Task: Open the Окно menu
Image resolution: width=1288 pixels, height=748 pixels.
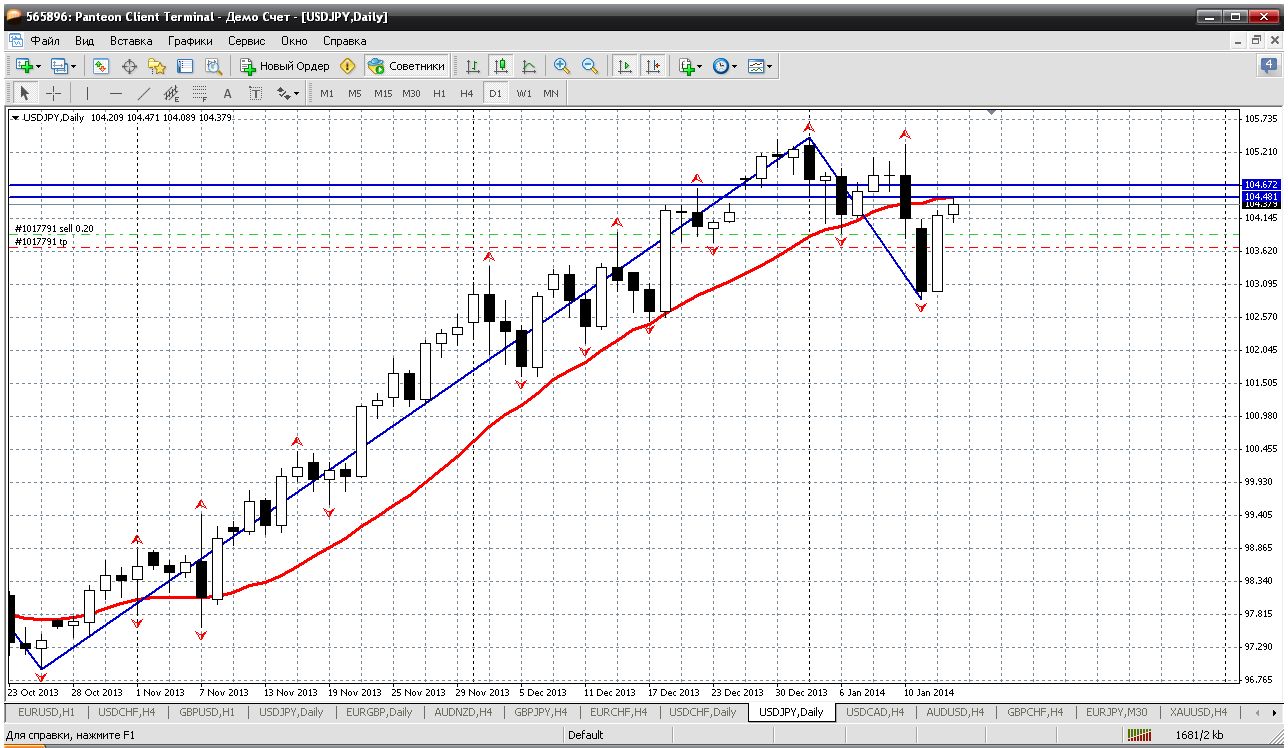Action: click(x=294, y=41)
